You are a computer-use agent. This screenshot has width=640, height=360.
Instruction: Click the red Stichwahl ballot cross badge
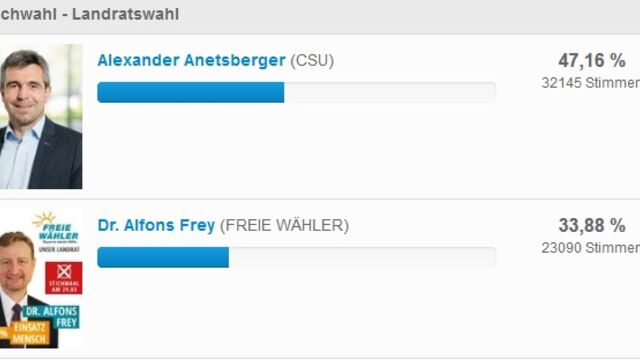pos(64,278)
